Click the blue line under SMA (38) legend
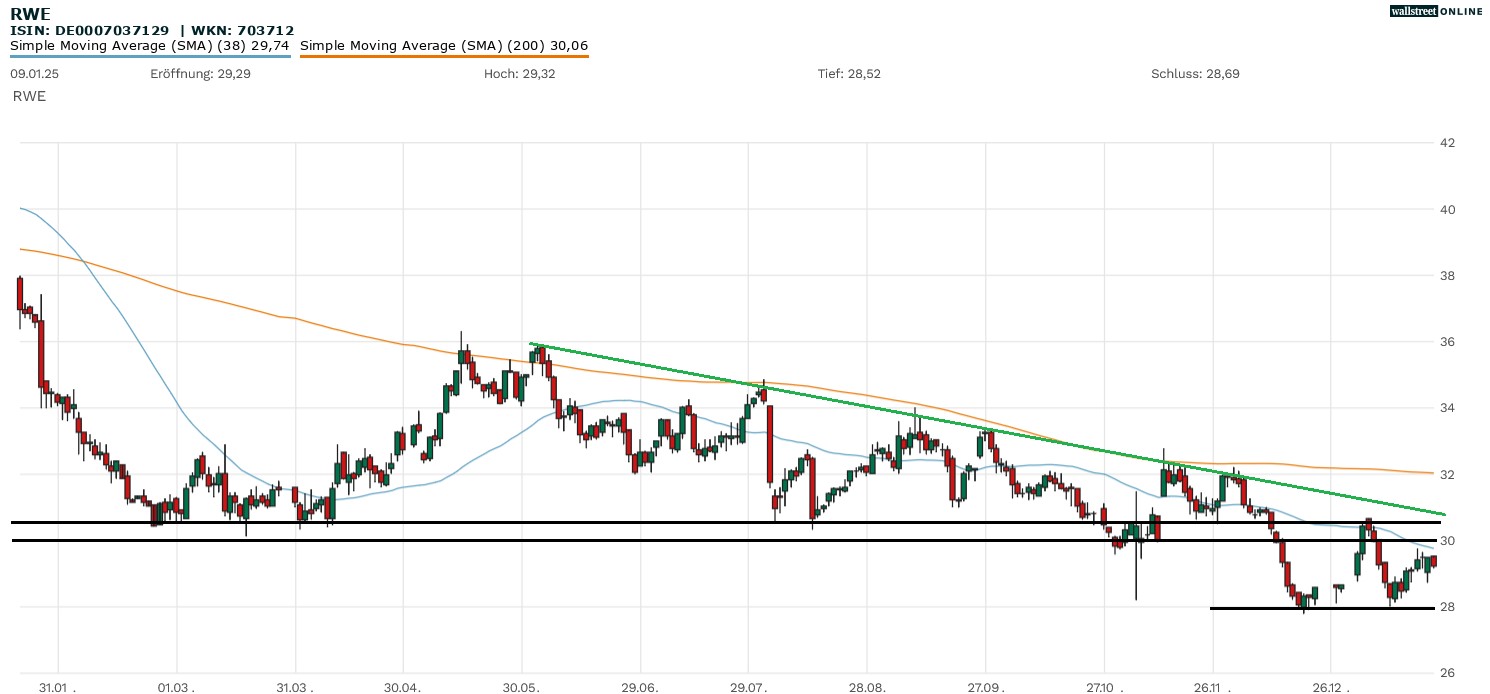The width and height of the screenshot is (1490, 694). click(150, 56)
